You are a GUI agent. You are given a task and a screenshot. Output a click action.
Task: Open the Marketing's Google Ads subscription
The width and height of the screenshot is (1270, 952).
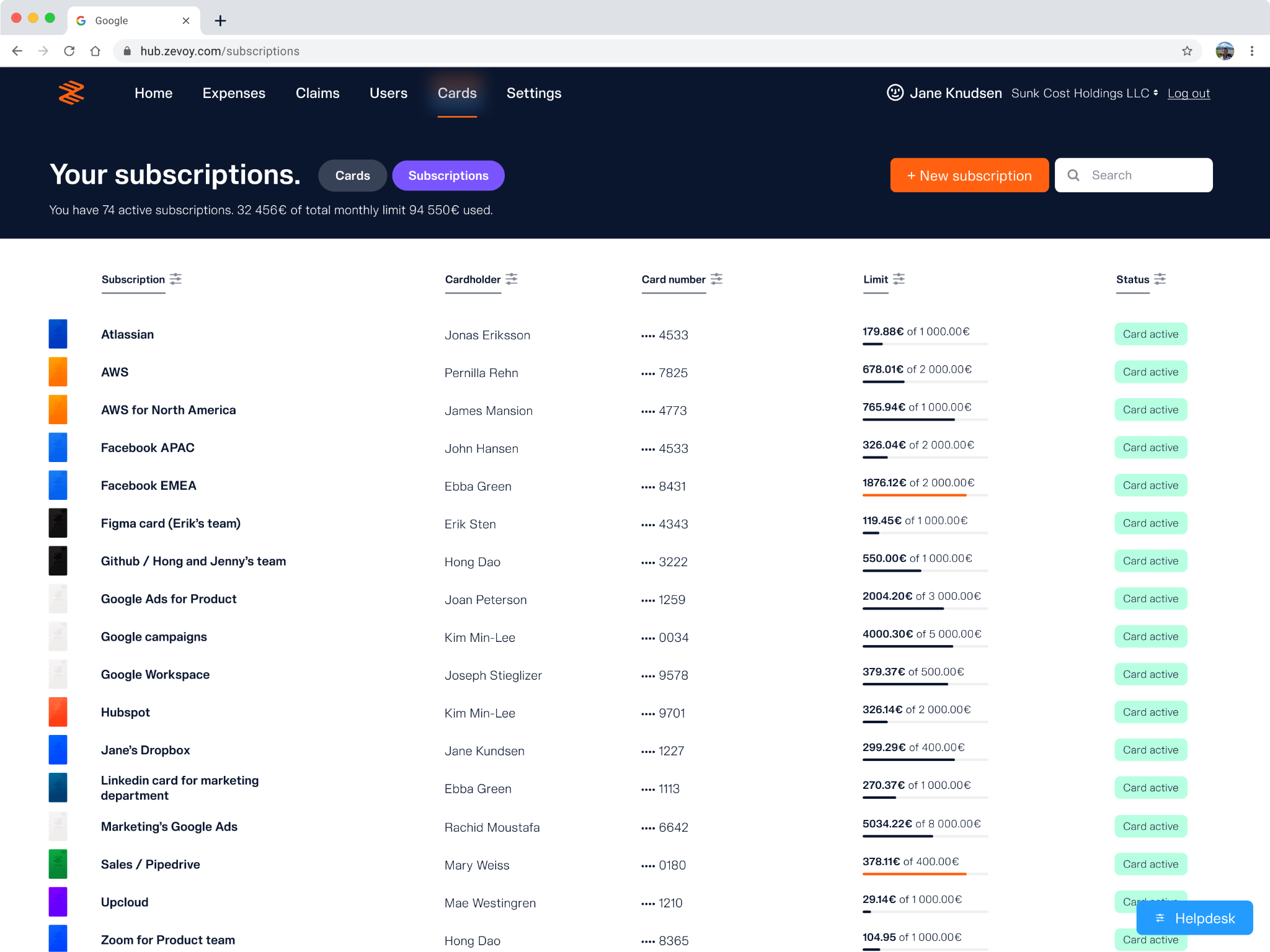[169, 827]
